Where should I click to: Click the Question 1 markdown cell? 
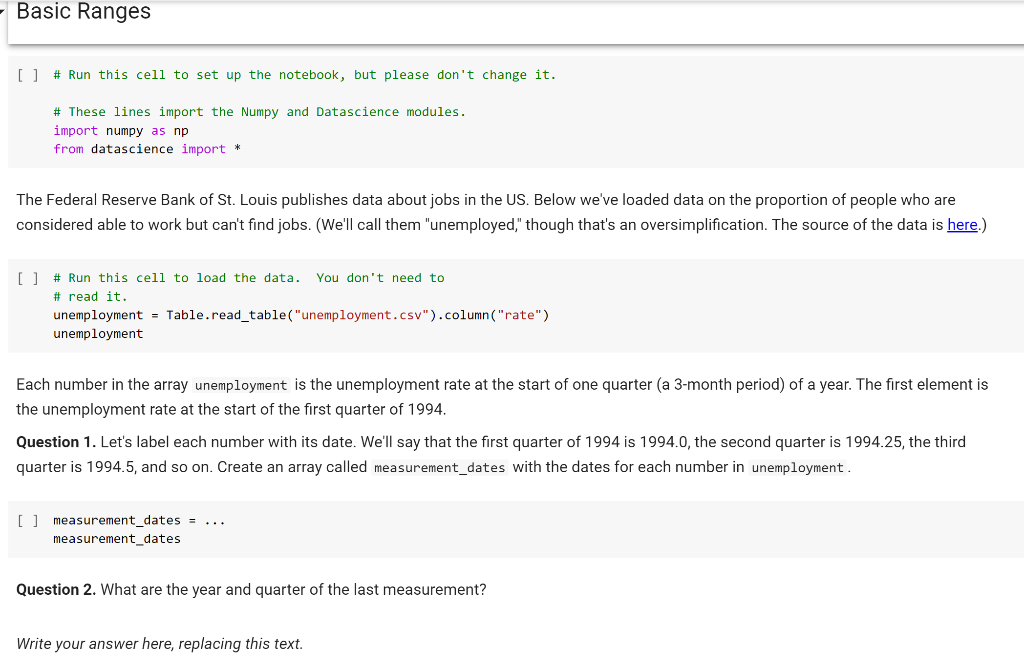pos(400,454)
